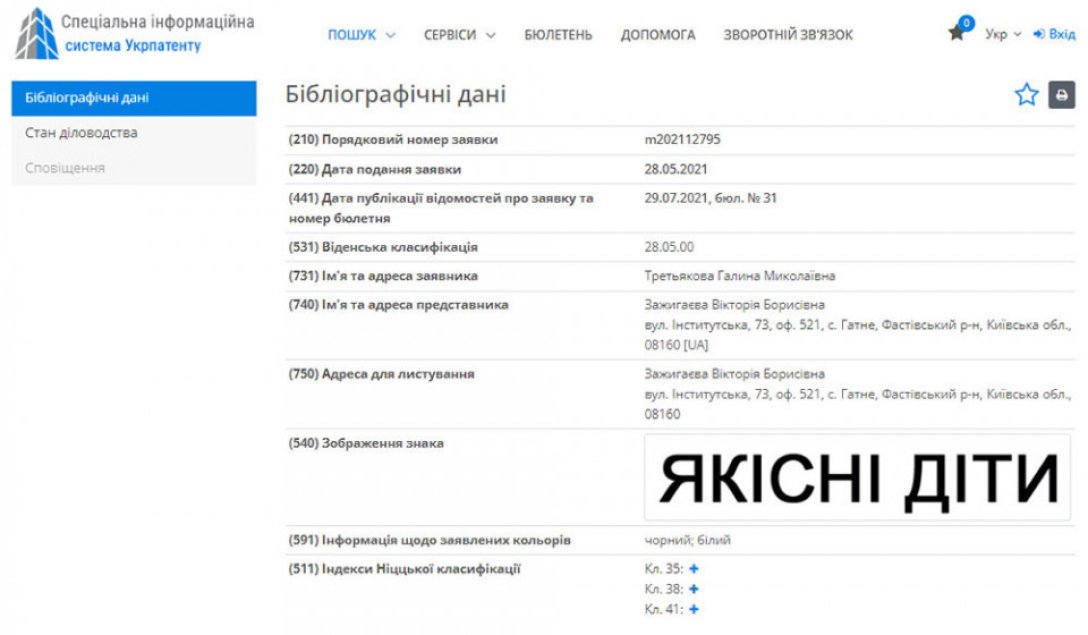Change language using the Укр selector
Image resolution: width=1088 pixels, height=635 pixels.
coord(1002,34)
